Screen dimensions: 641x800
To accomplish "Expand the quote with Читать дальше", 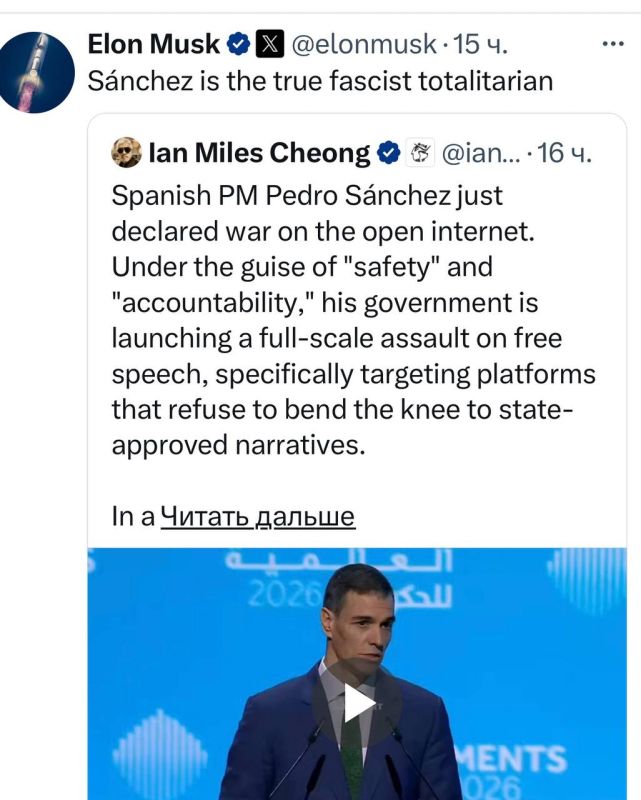I will [x=258, y=517].
